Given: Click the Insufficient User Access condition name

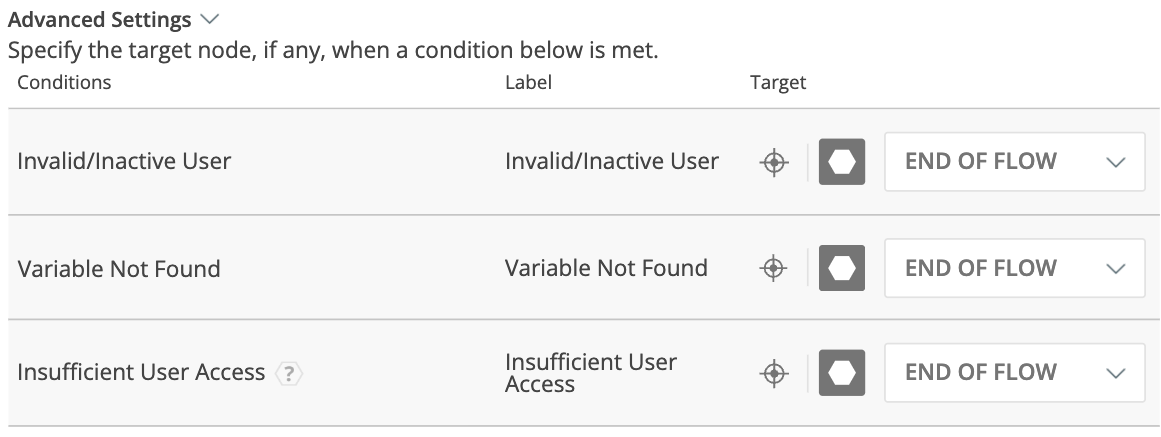Looking at the screenshot, I should click(x=141, y=373).
